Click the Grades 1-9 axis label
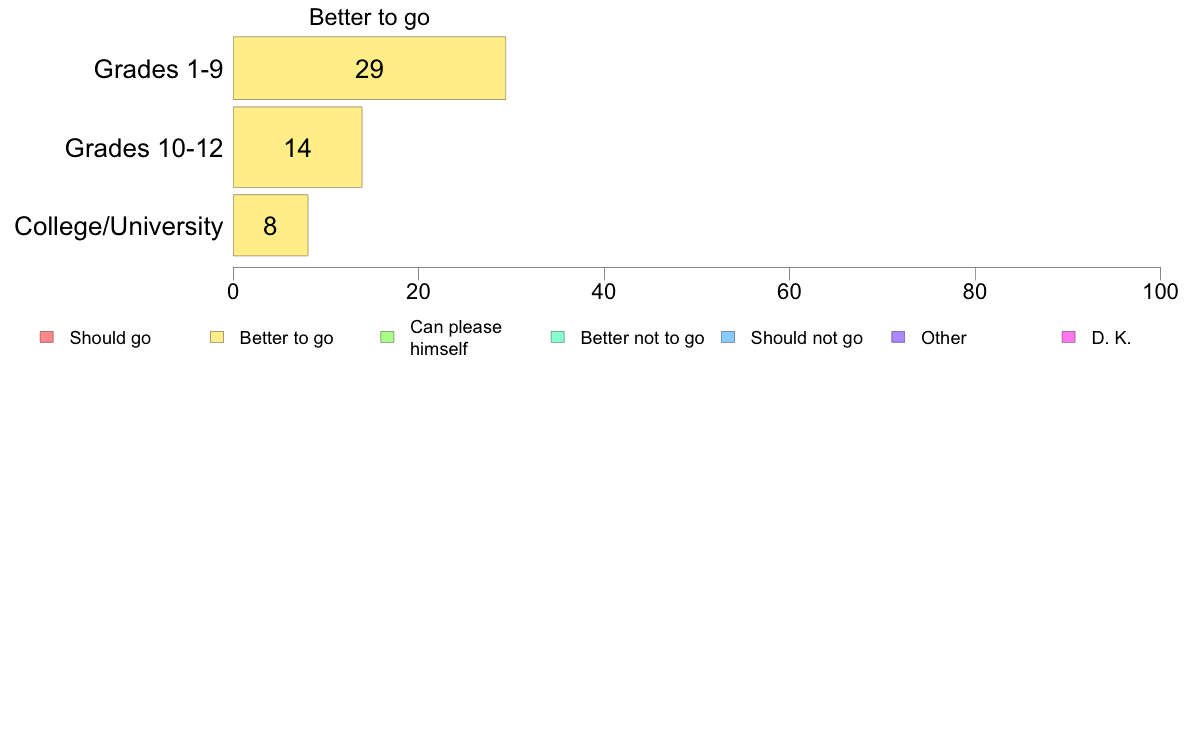The width and height of the screenshot is (1188, 736). click(158, 69)
